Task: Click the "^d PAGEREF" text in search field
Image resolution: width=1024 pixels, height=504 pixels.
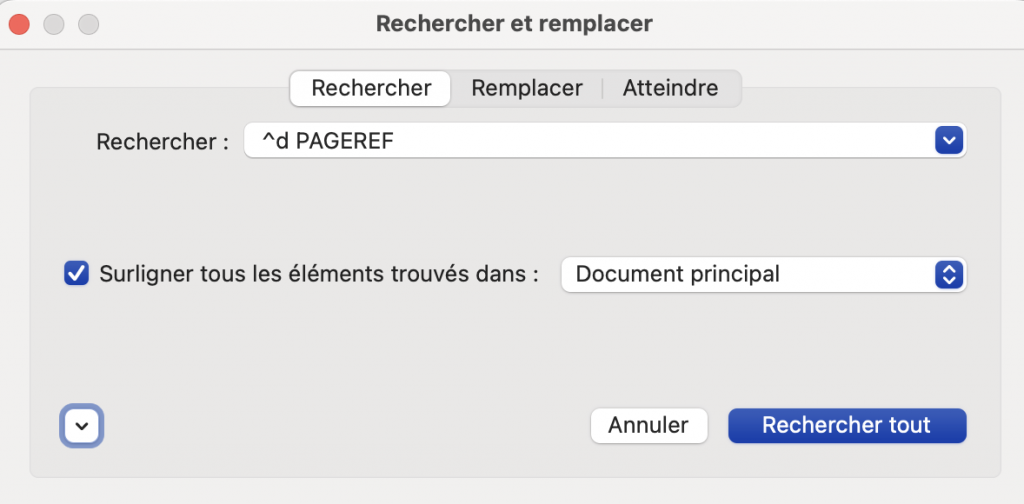Action: tap(327, 142)
